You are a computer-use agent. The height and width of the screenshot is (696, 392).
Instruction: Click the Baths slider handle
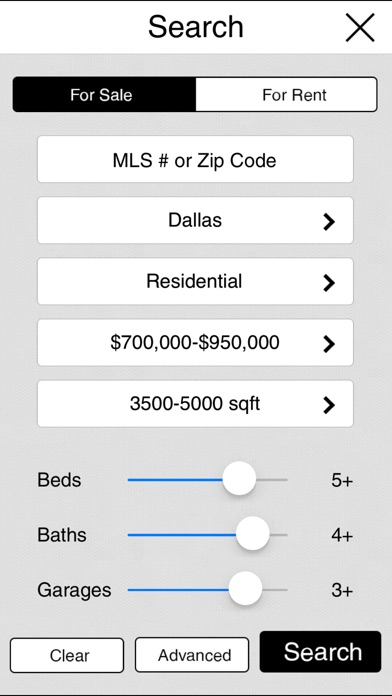253,534
